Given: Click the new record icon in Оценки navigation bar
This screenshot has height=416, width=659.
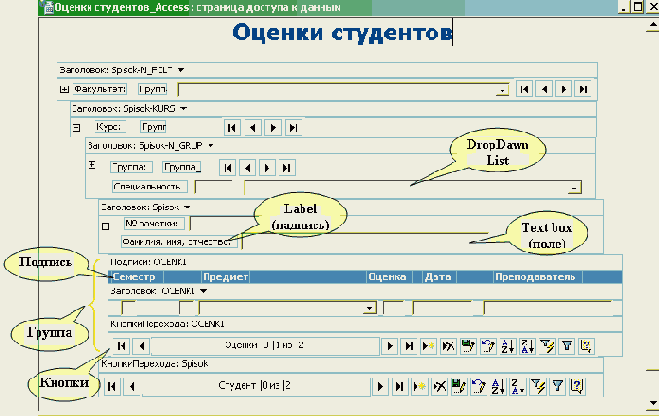Looking at the screenshot, I should [427, 345].
